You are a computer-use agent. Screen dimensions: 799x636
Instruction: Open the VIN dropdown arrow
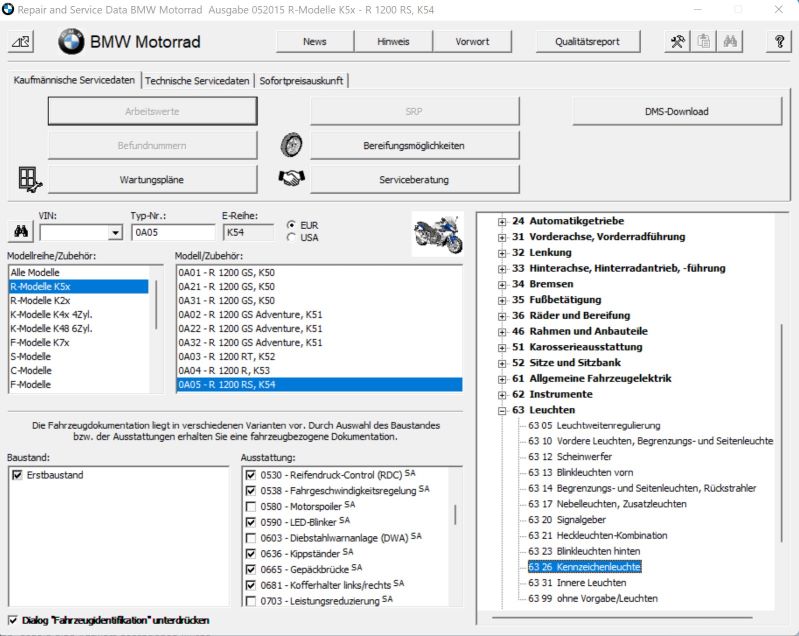[116, 233]
